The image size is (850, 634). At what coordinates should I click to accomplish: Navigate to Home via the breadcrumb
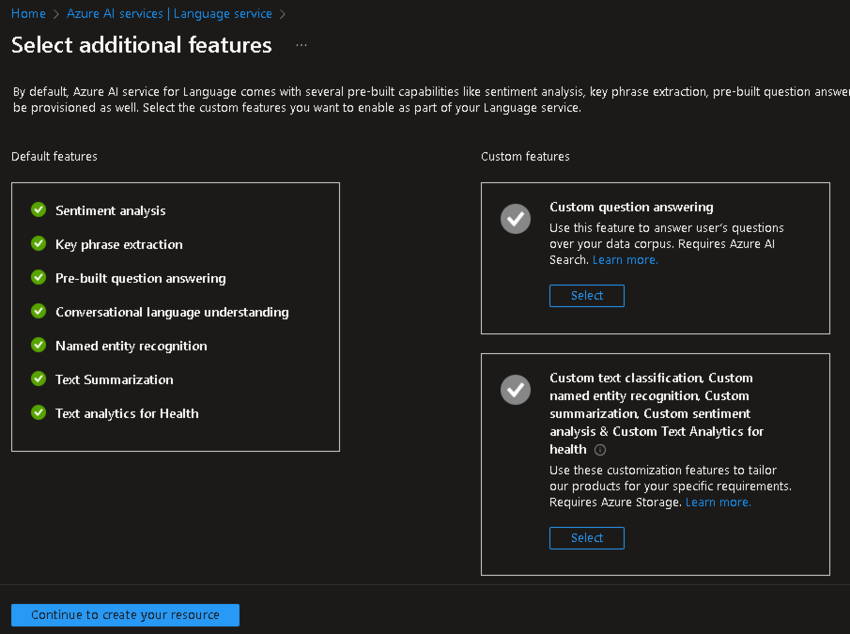coord(27,13)
